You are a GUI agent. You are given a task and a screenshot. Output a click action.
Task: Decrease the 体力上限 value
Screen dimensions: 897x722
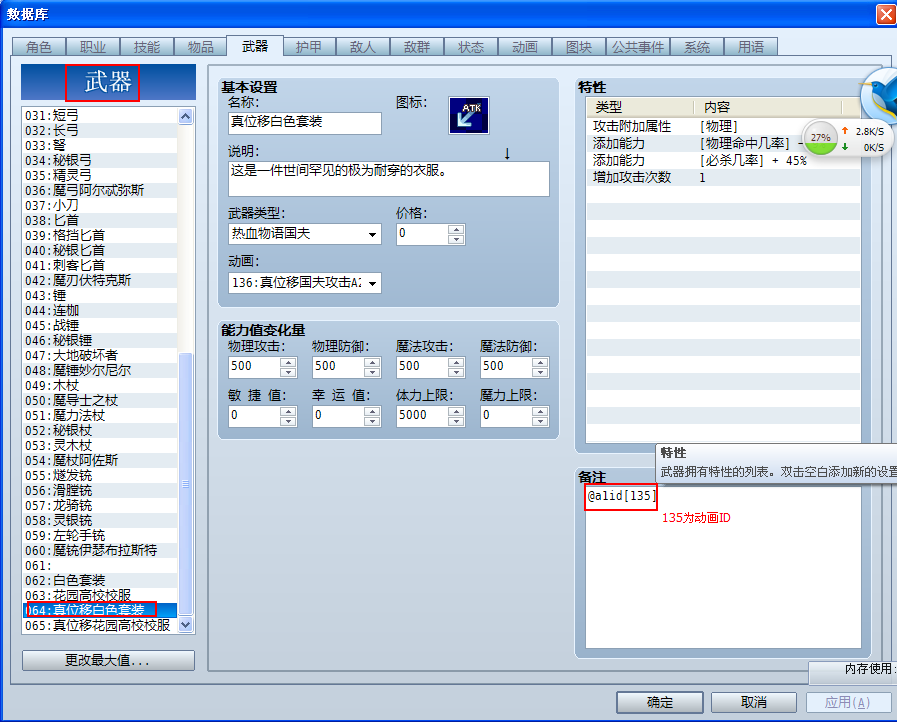click(456, 421)
